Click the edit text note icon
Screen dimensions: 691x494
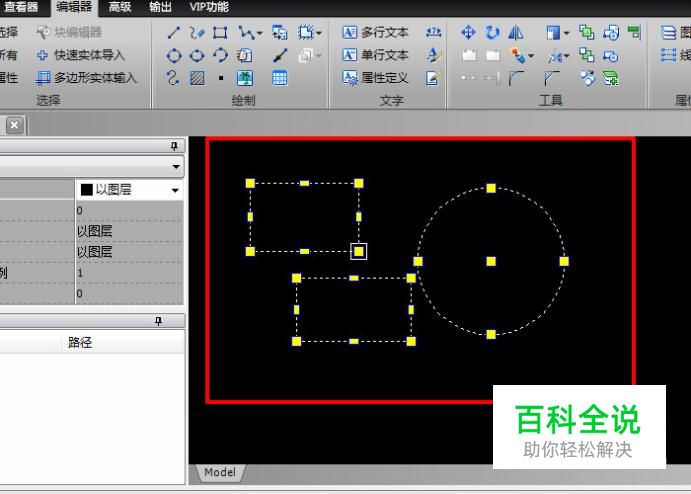point(433,78)
